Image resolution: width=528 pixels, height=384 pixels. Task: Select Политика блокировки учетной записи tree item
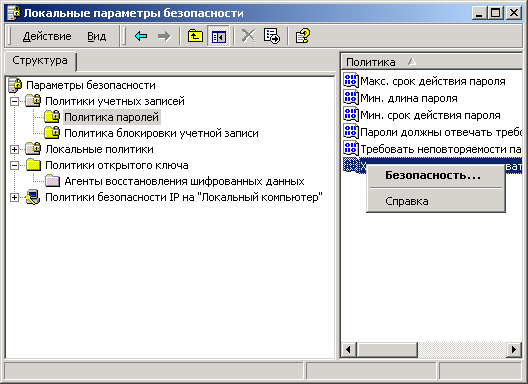(x=161, y=133)
